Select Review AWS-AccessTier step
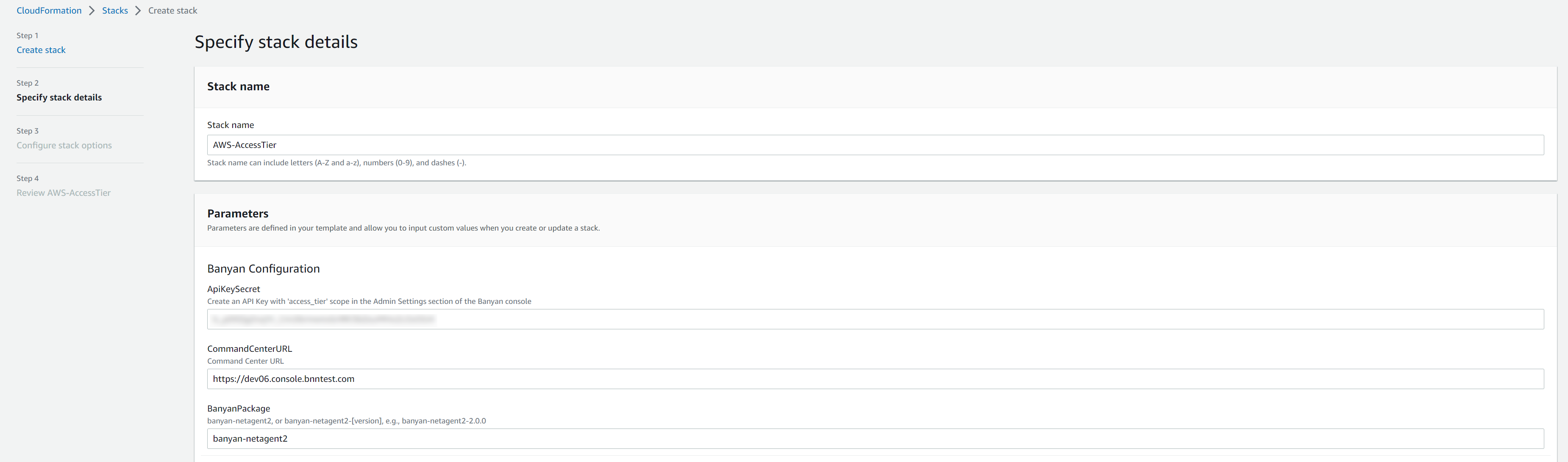The image size is (1568, 462). click(x=63, y=193)
